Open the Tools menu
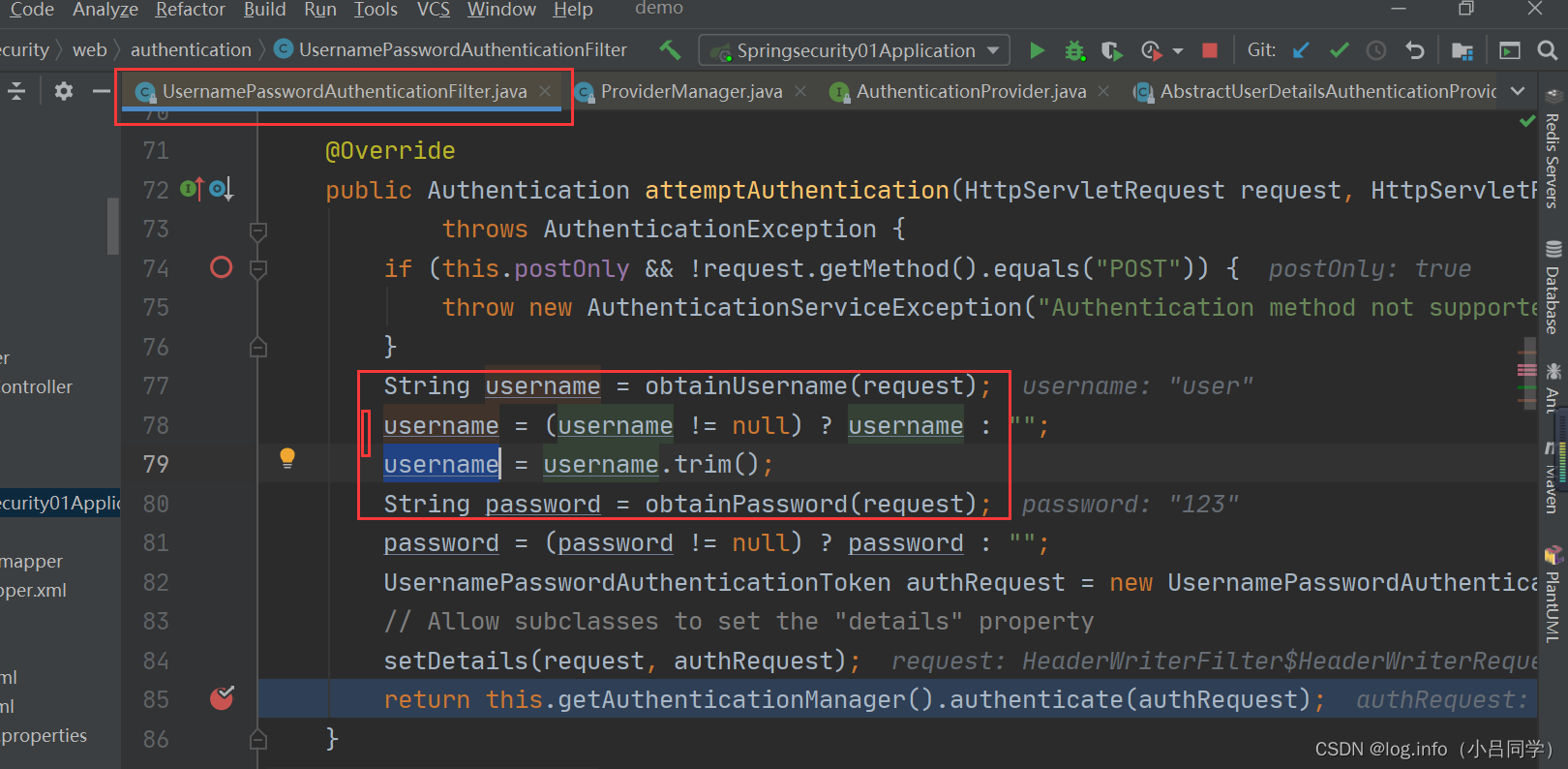Image resolution: width=1568 pixels, height=769 pixels. pos(376,10)
